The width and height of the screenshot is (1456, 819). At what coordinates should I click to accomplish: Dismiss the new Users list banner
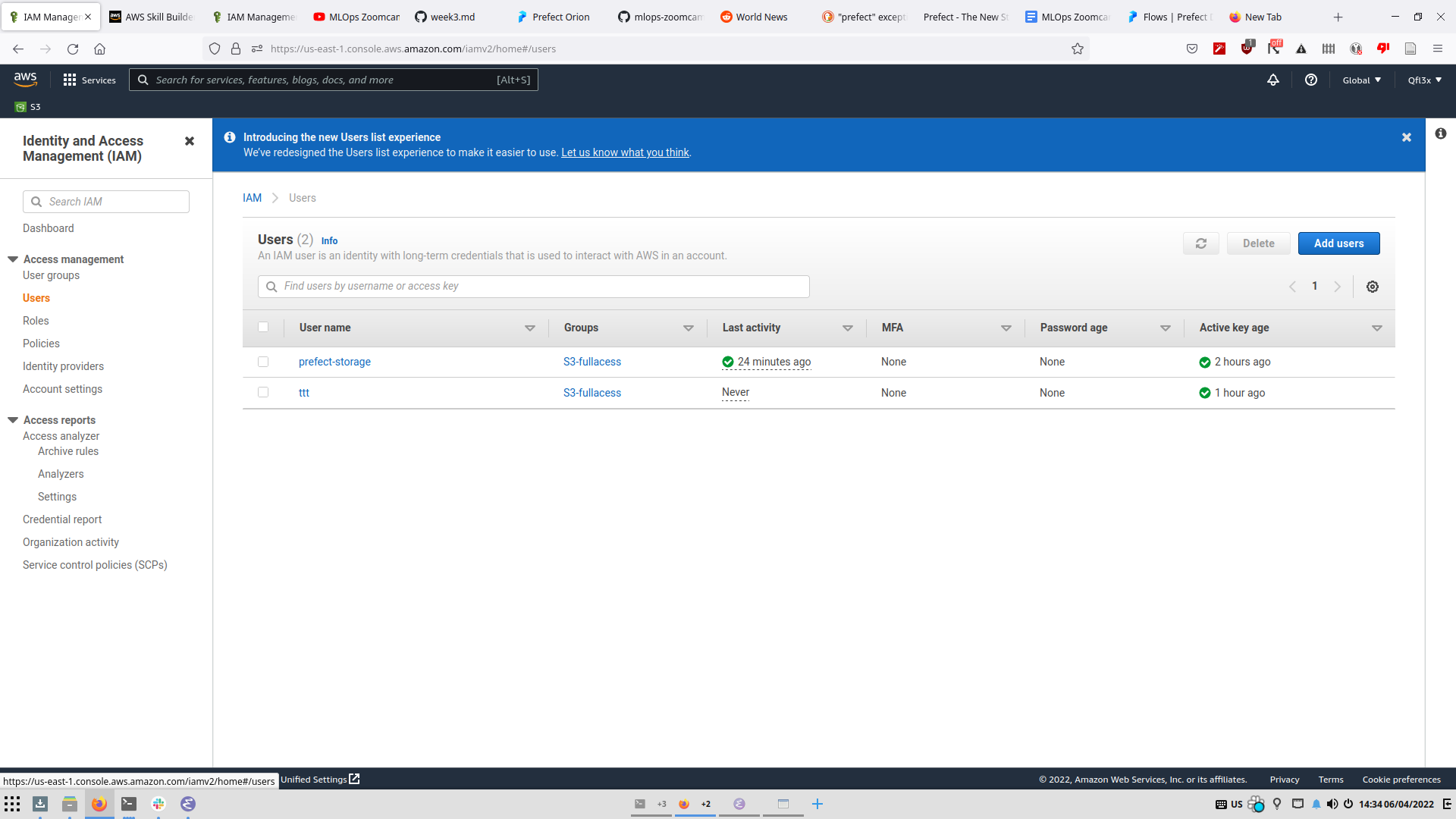[x=1406, y=137]
